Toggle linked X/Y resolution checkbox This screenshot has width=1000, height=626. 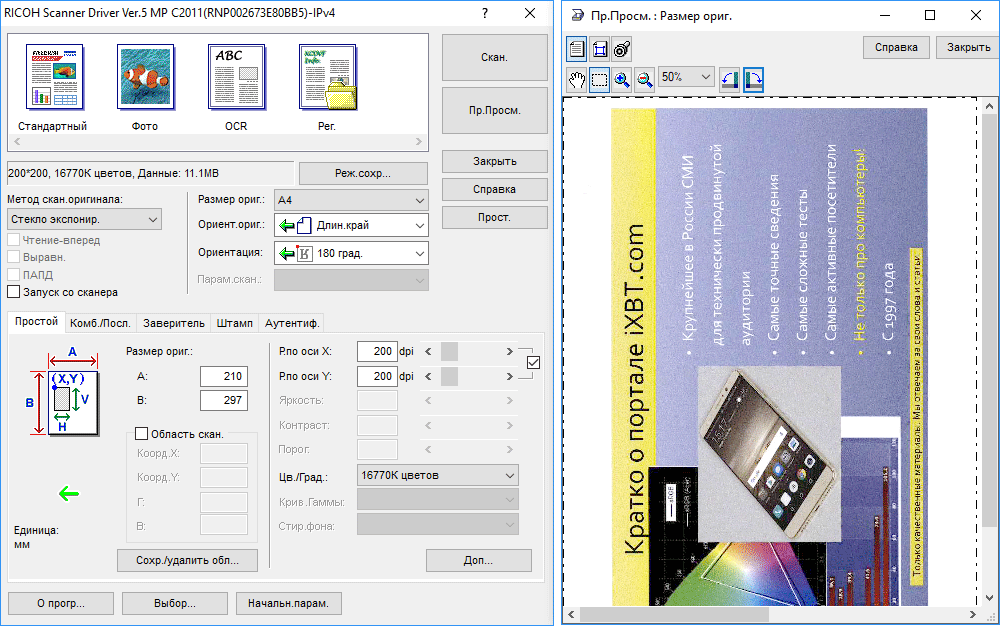(533, 363)
